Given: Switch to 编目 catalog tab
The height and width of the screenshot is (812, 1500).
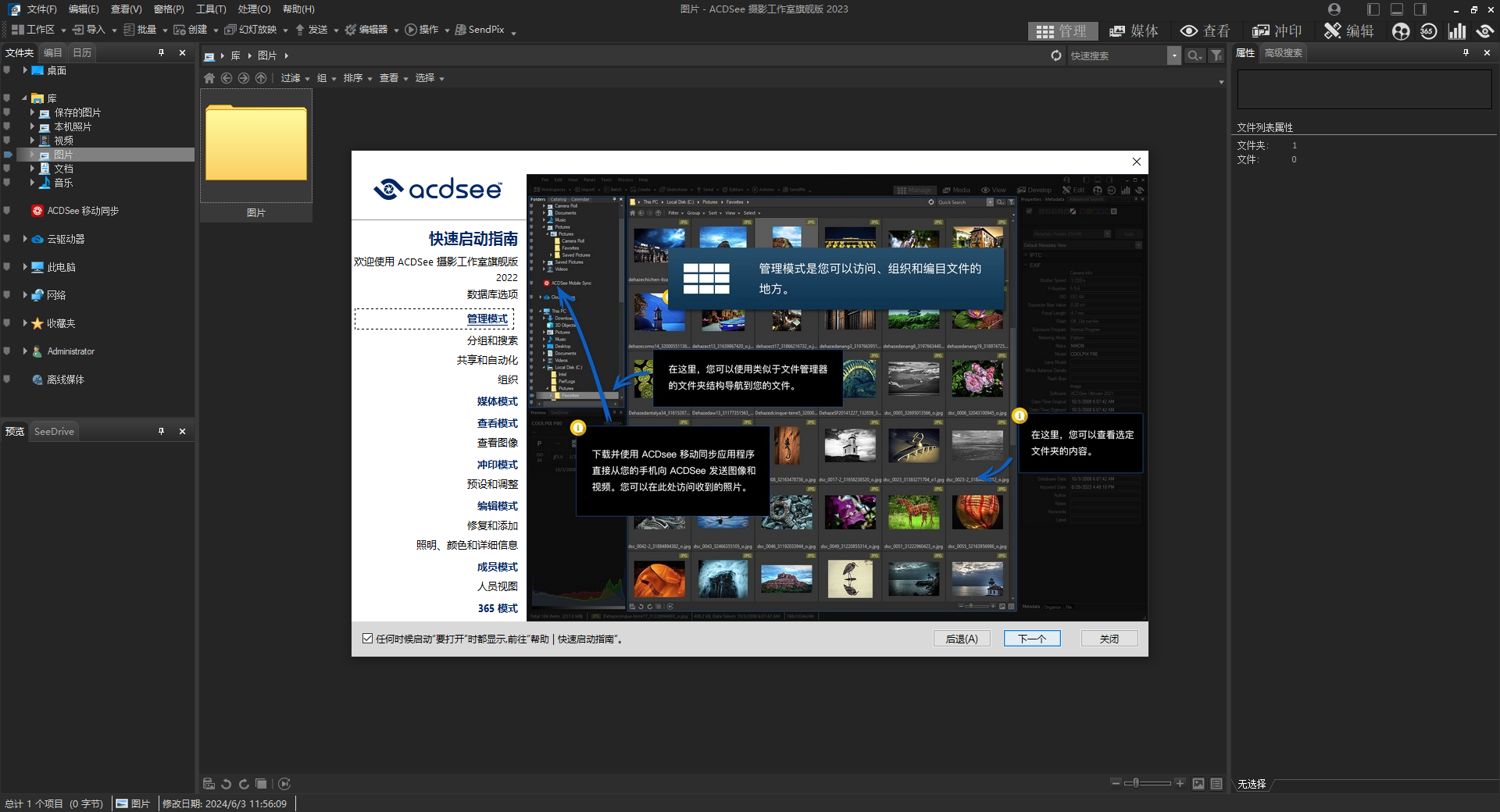Looking at the screenshot, I should click(x=52, y=52).
